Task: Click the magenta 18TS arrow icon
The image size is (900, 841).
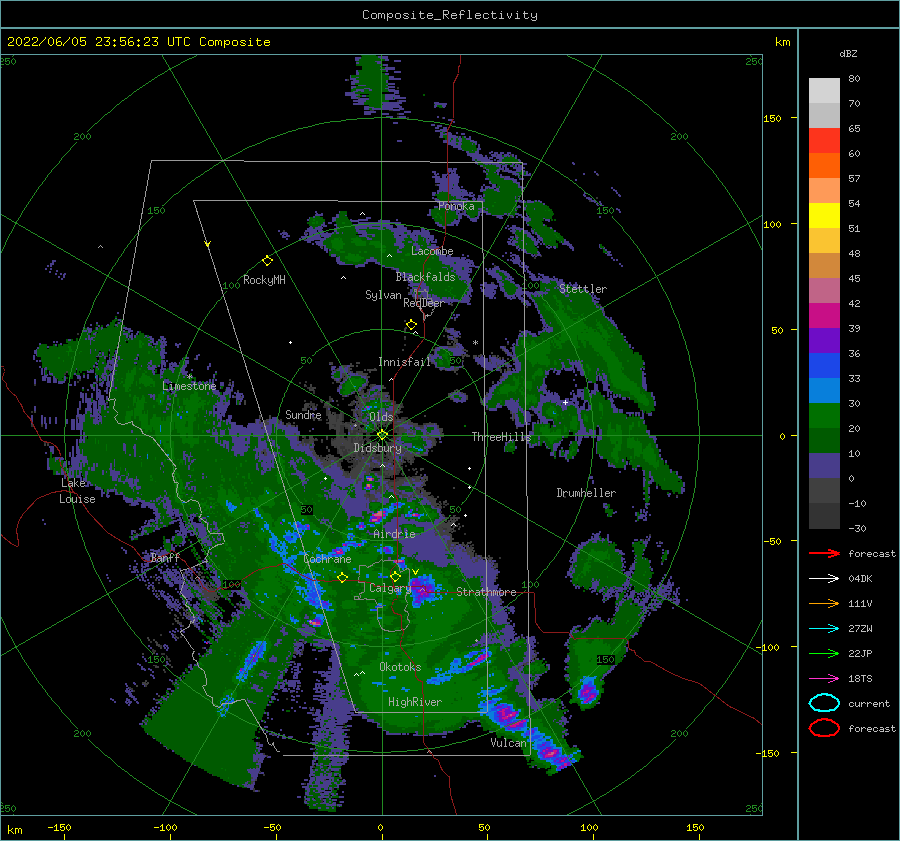Action: click(824, 678)
